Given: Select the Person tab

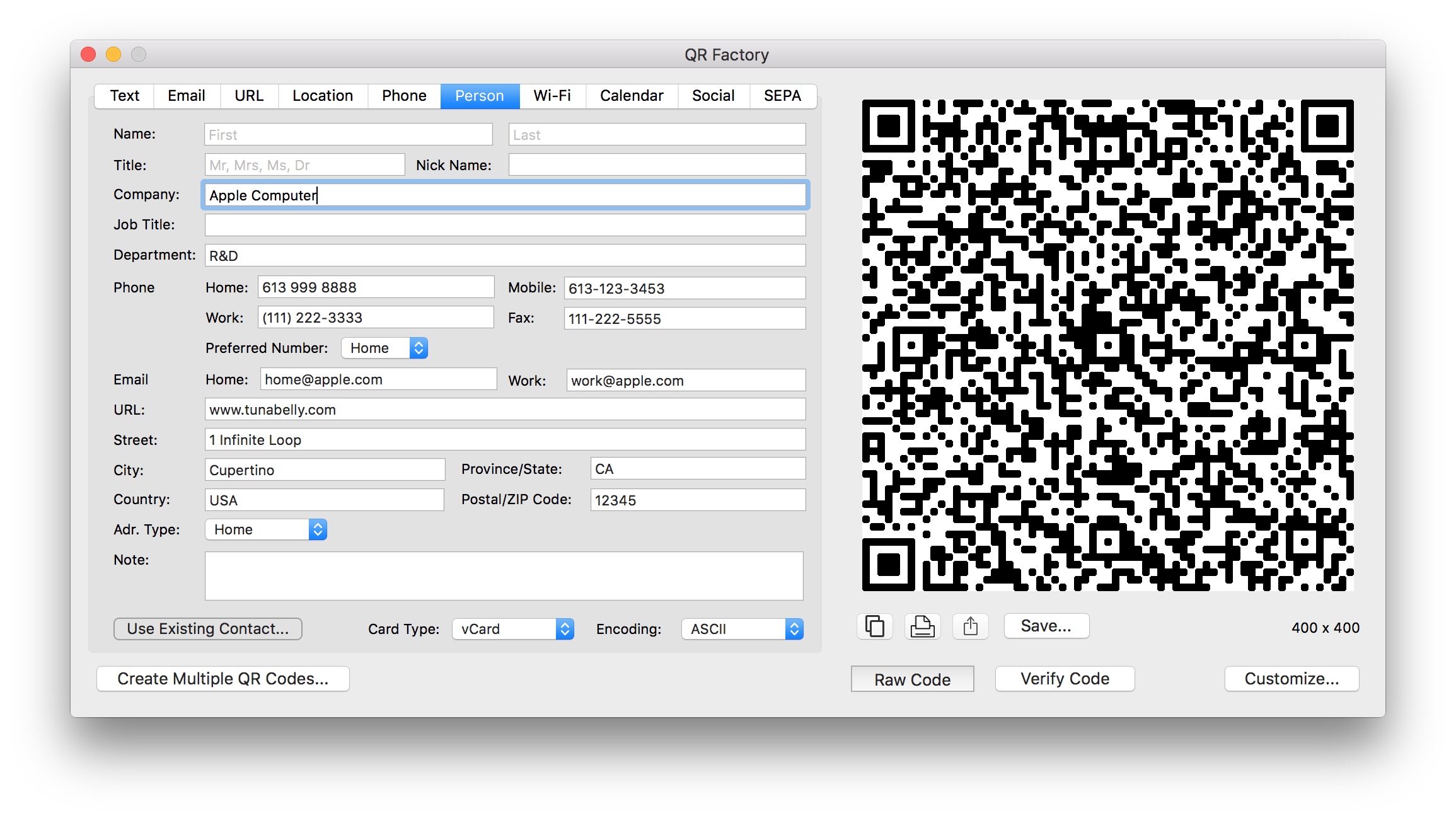Looking at the screenshot, I should tap(480, 96).
